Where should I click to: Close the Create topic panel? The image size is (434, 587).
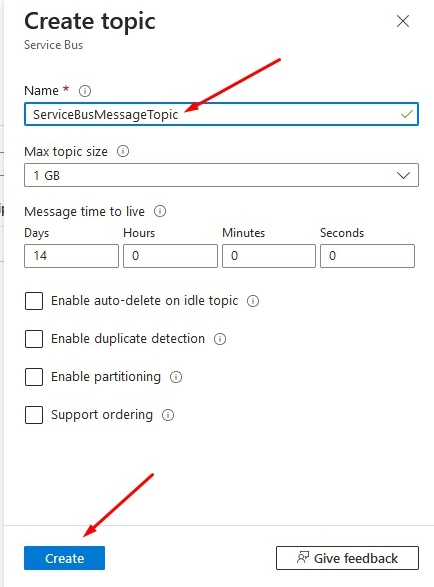pyautogui.click(x=403, y=21)
